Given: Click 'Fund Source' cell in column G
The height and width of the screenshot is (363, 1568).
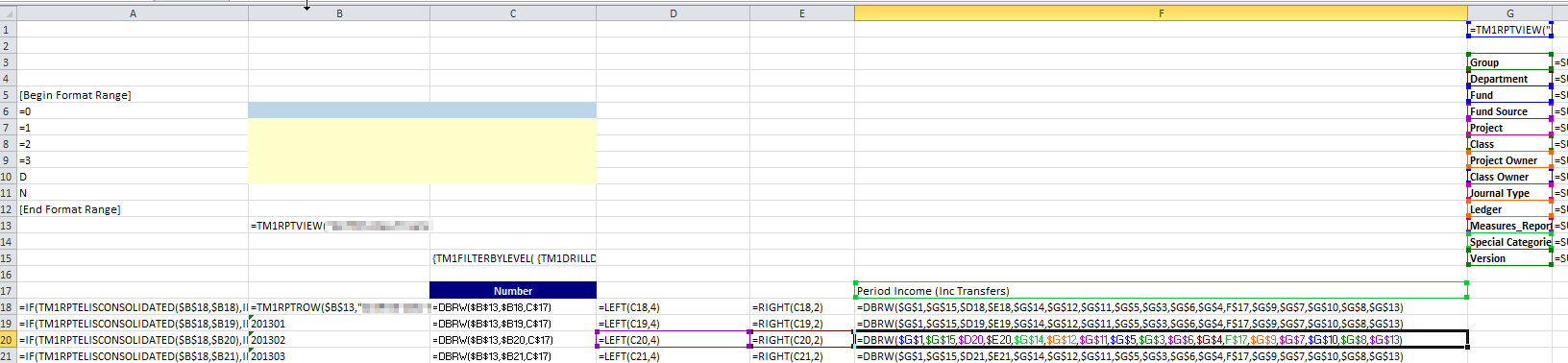Looking at the screenshot, I should (1509, 111).
